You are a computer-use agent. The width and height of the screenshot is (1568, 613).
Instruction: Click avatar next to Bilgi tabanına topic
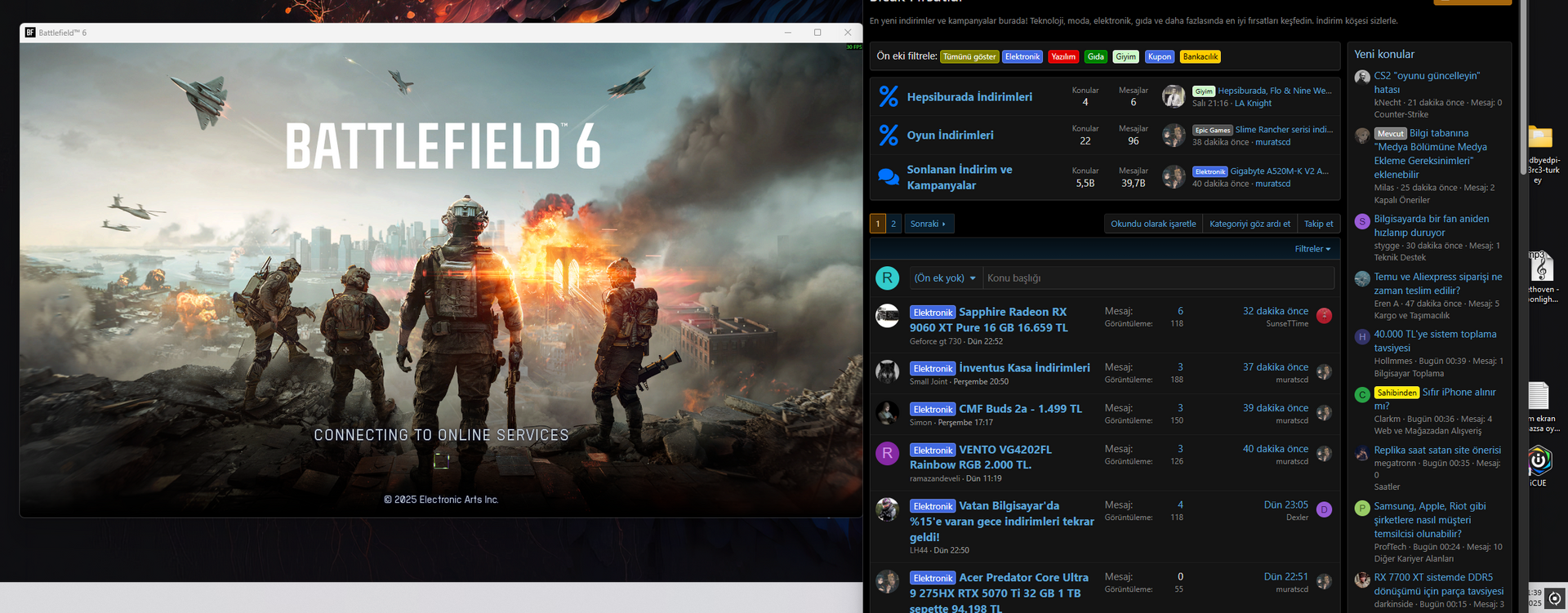coord(1362,135)
